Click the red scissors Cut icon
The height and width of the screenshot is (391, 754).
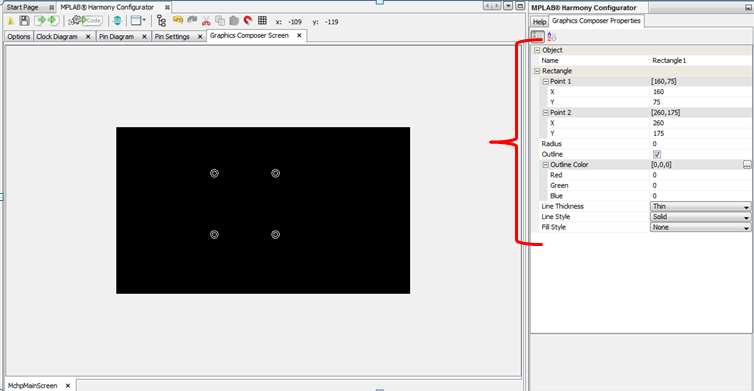coord(206,21)
